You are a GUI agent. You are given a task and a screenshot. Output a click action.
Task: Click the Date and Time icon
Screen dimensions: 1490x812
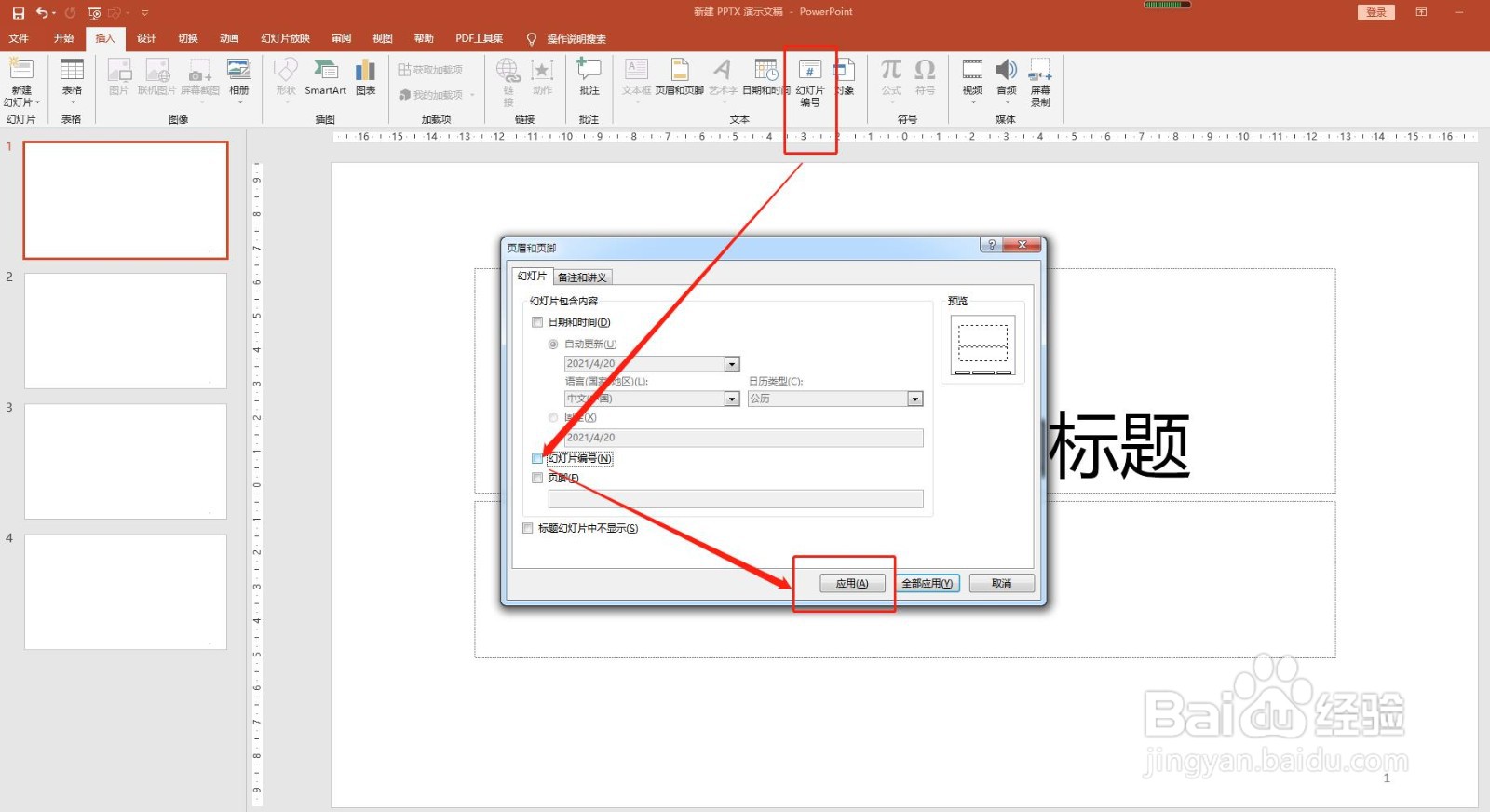(x=765, y=71)
